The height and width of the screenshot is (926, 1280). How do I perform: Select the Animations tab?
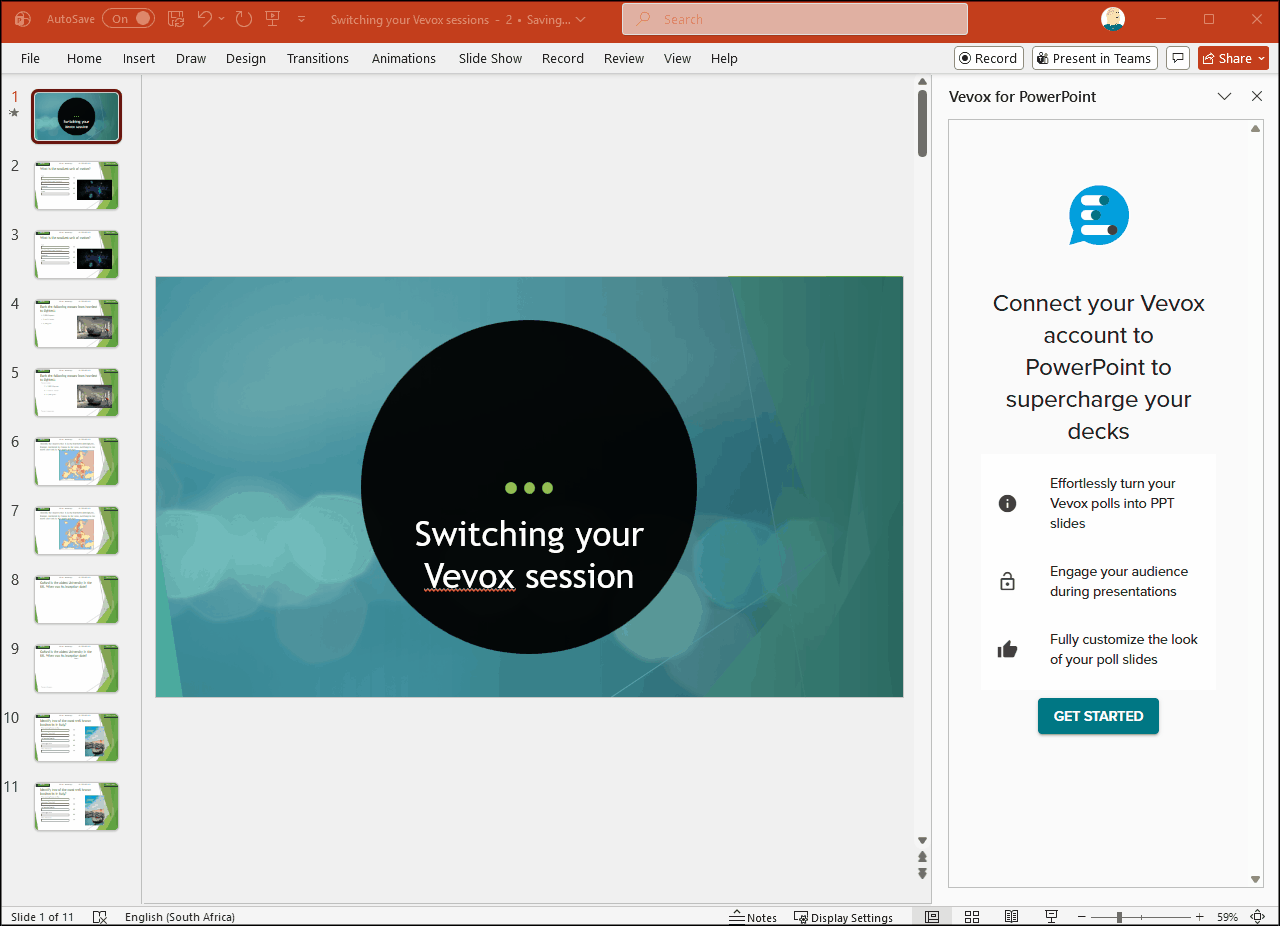[x=404, y=58]
